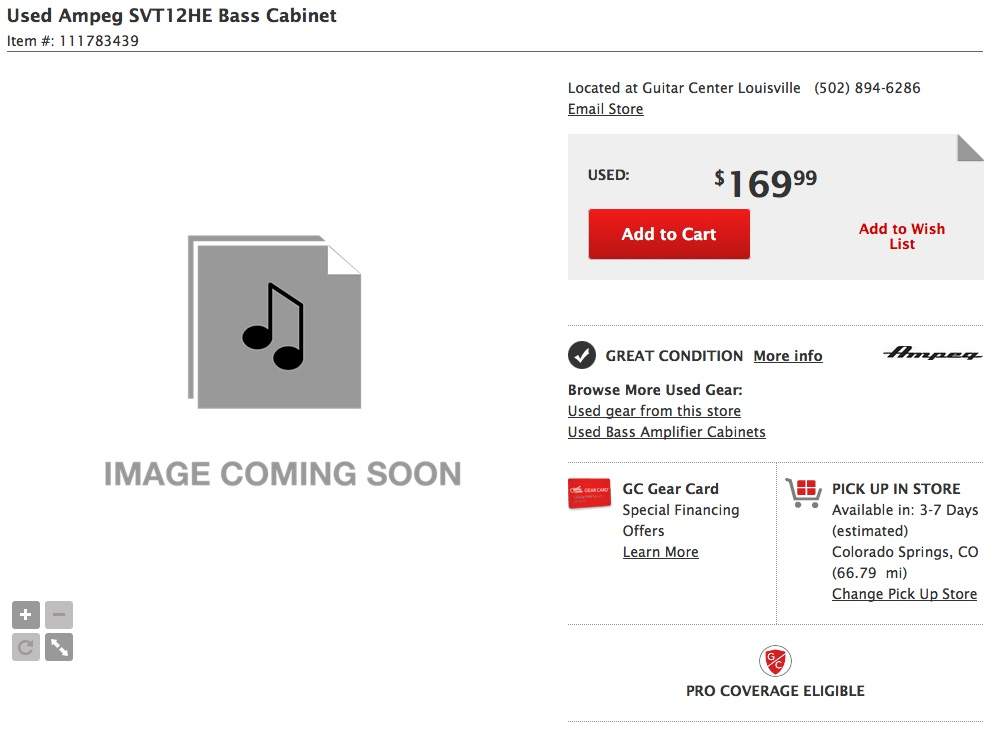
Task: Open the Used Bass Amplifier Cabinets link
Action: pyautogui.click(x=667, y=432)
